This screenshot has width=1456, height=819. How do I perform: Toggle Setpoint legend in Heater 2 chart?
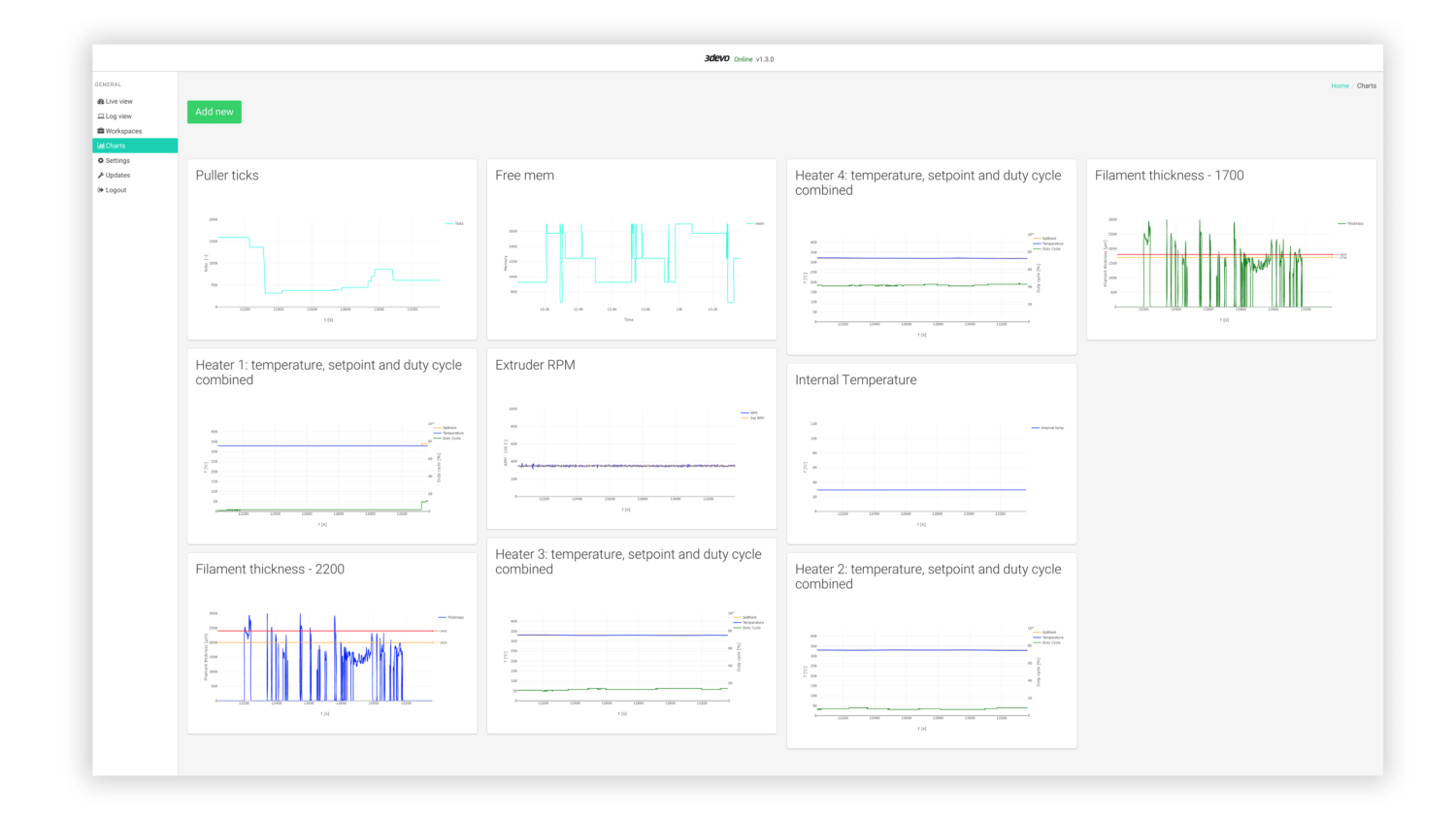pyautogui.click(x=1045, y=632)
